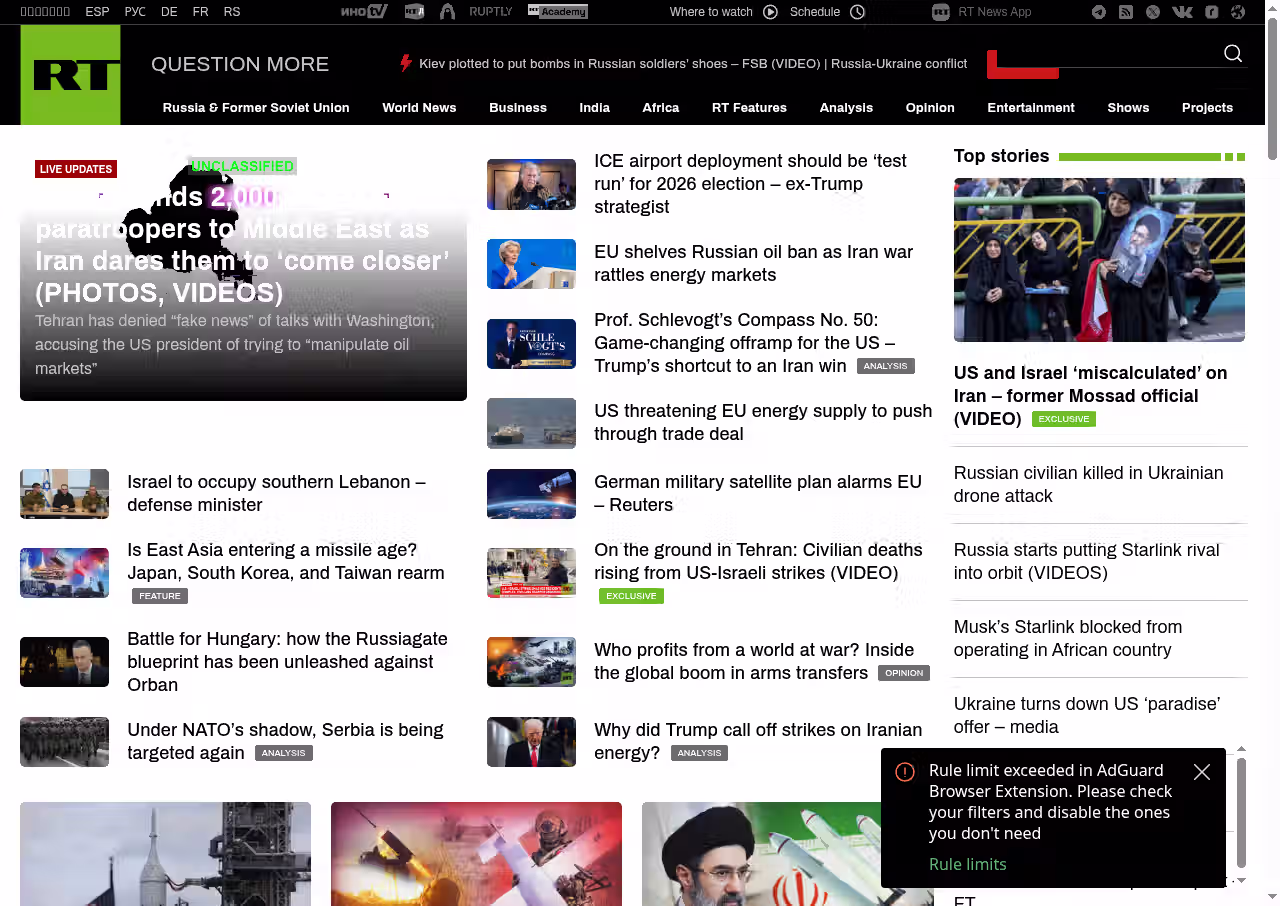Screen dimensions: 1280x906
Task: Click the green RT logo
Action: coord(70,75)
